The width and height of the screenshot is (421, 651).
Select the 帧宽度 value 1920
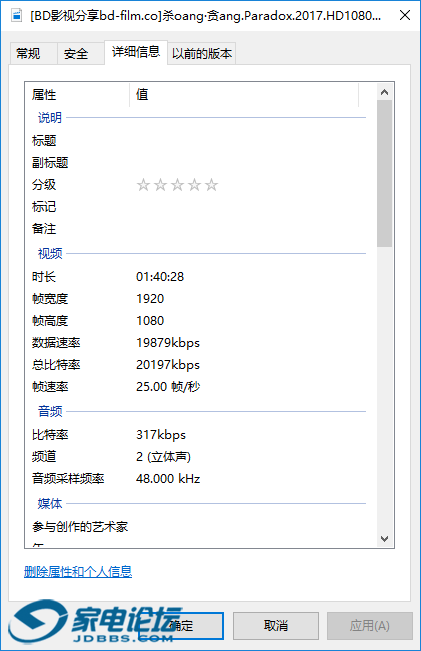point(150,299)
